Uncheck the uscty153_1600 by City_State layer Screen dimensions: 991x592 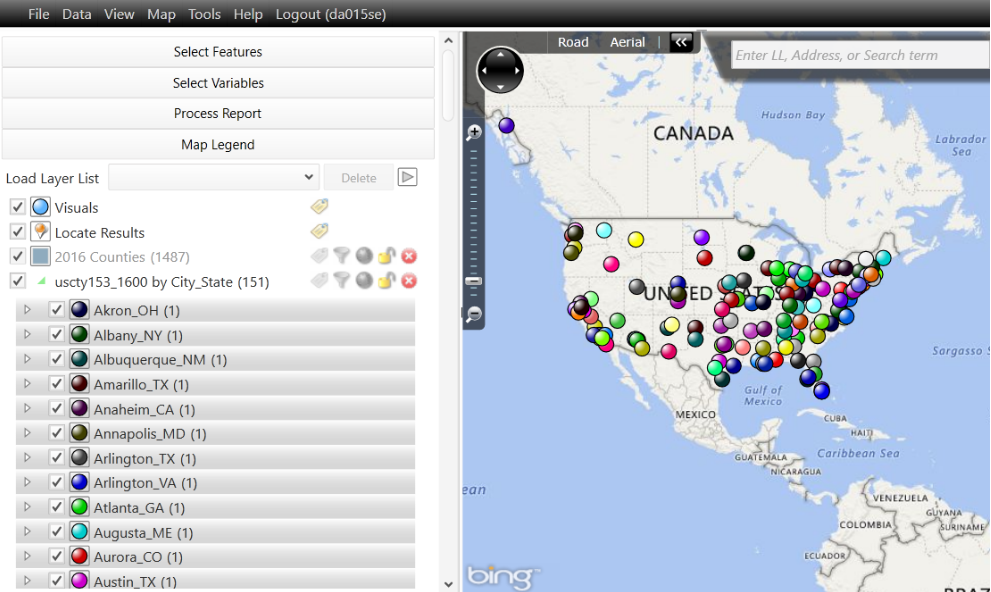click(x=18, y=281)
